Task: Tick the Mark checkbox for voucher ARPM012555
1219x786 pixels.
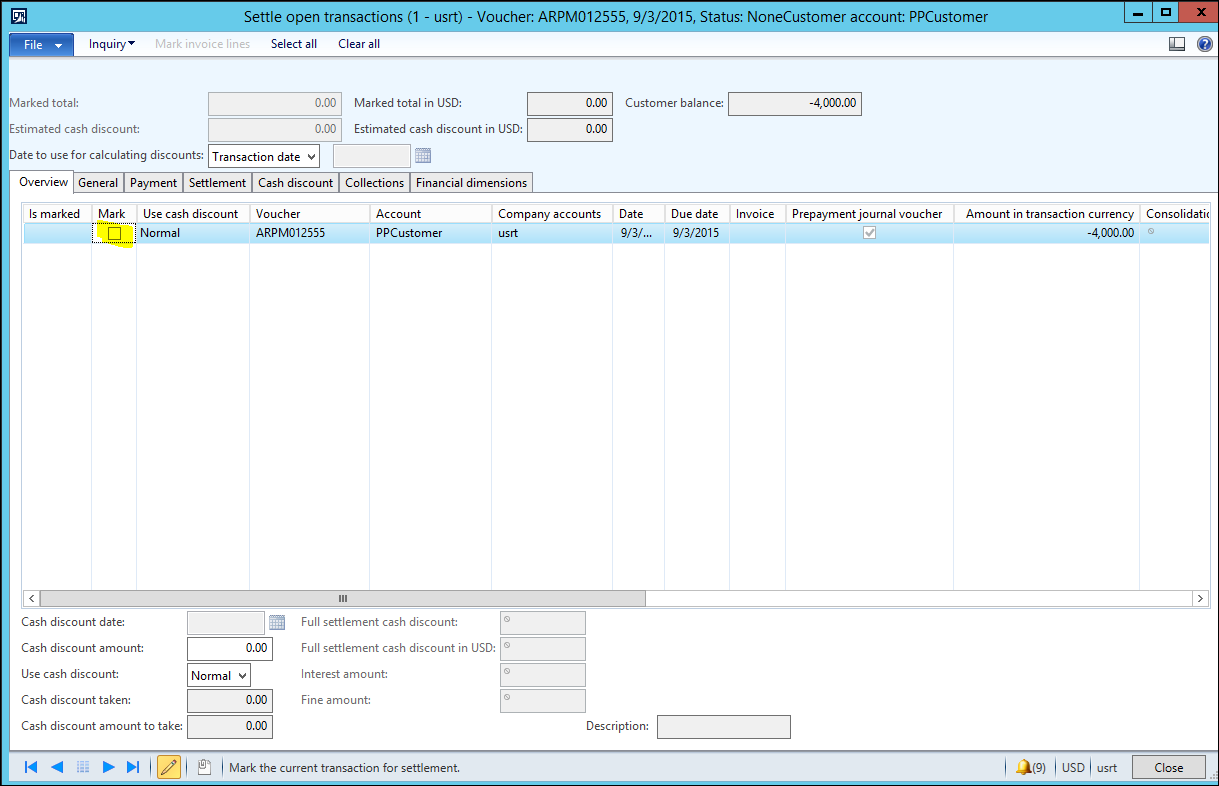Action: pos(114,233)
